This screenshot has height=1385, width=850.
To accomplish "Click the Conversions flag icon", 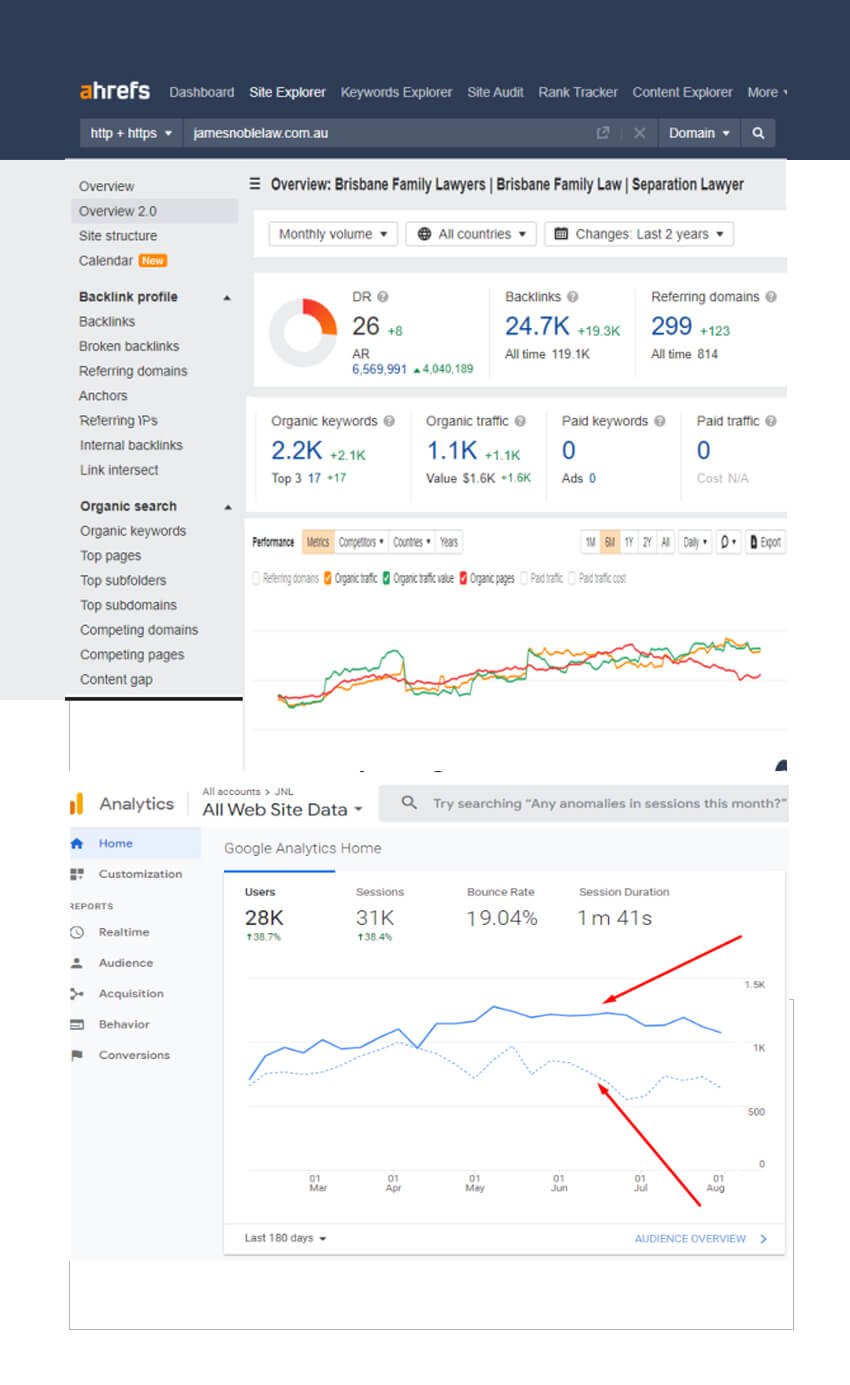I will [x=77, y=1055].
